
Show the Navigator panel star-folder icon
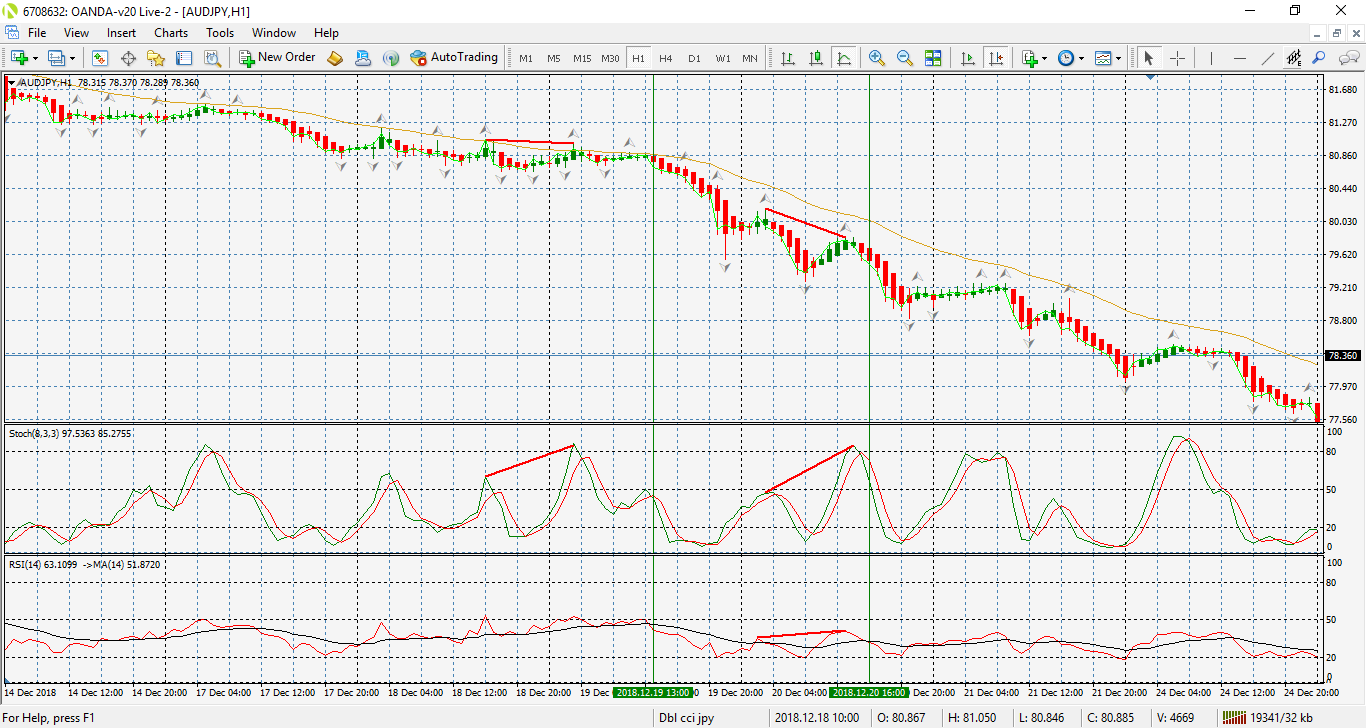(156, 58)
